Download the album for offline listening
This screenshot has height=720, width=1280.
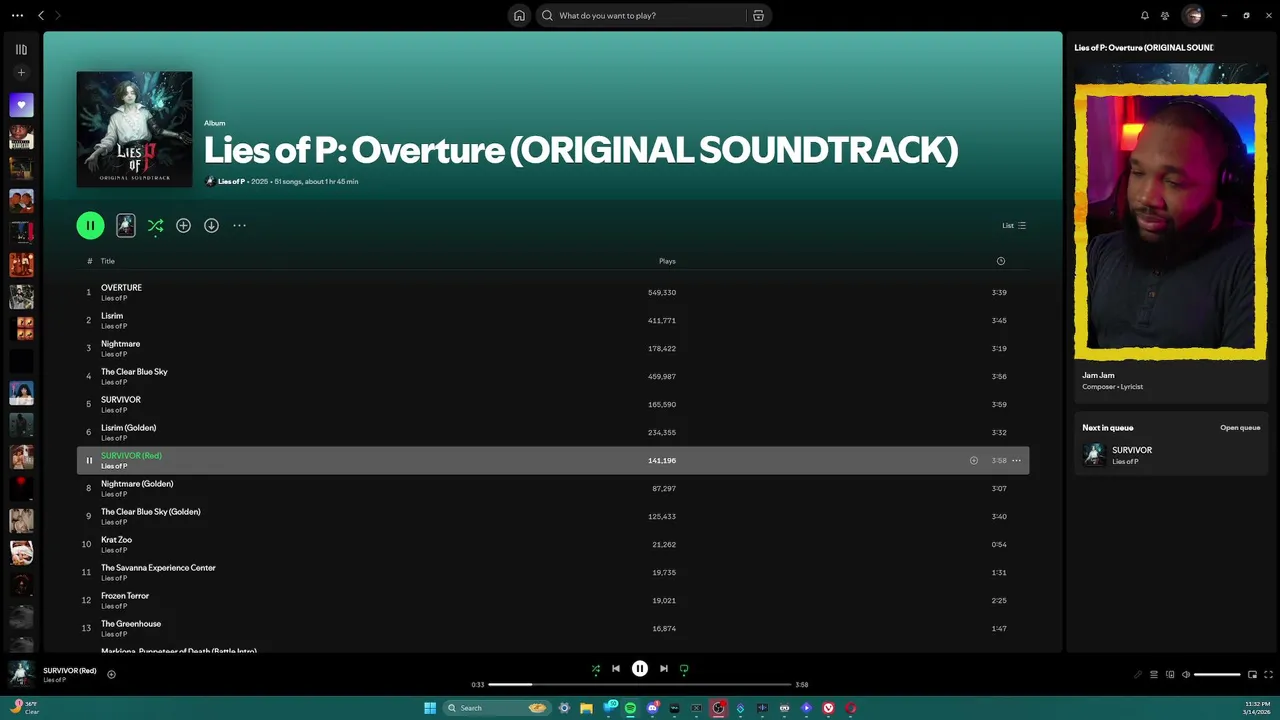point(211,225)
